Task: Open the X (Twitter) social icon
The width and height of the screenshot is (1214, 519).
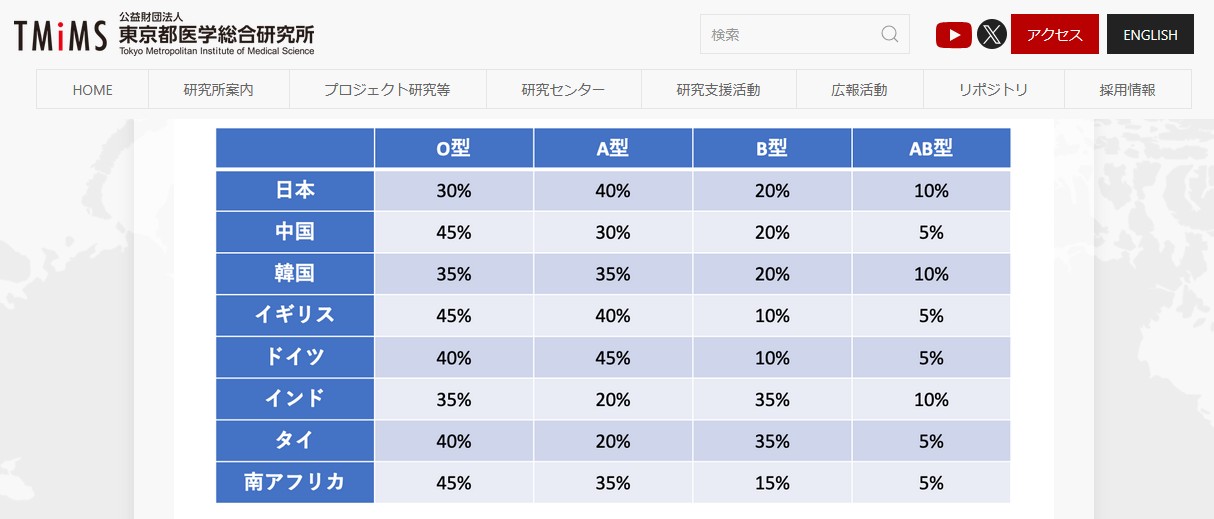Action: [x=991, y=35]
